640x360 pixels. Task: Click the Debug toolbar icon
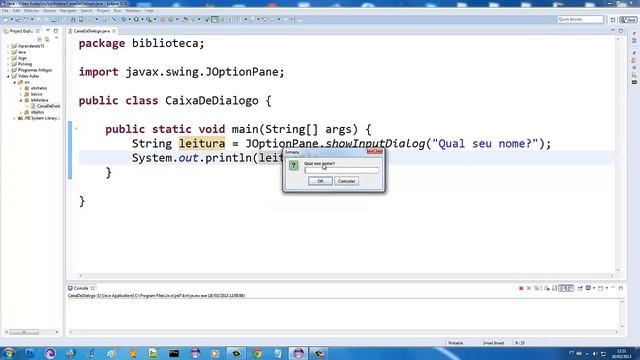[123, 20]
